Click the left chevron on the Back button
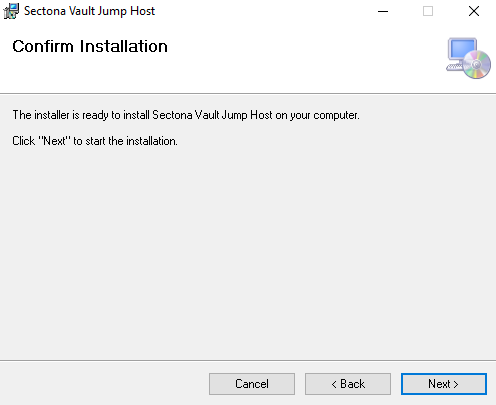 tap(334, 385)
